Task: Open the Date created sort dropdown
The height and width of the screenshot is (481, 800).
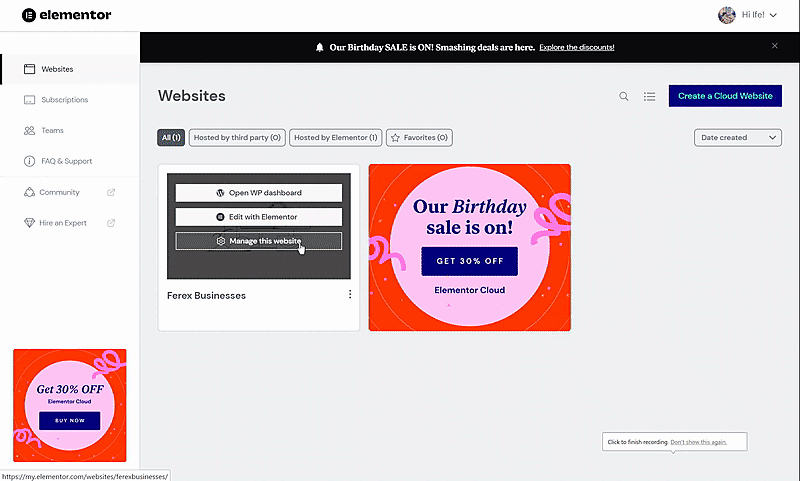Action: (738, 137)
